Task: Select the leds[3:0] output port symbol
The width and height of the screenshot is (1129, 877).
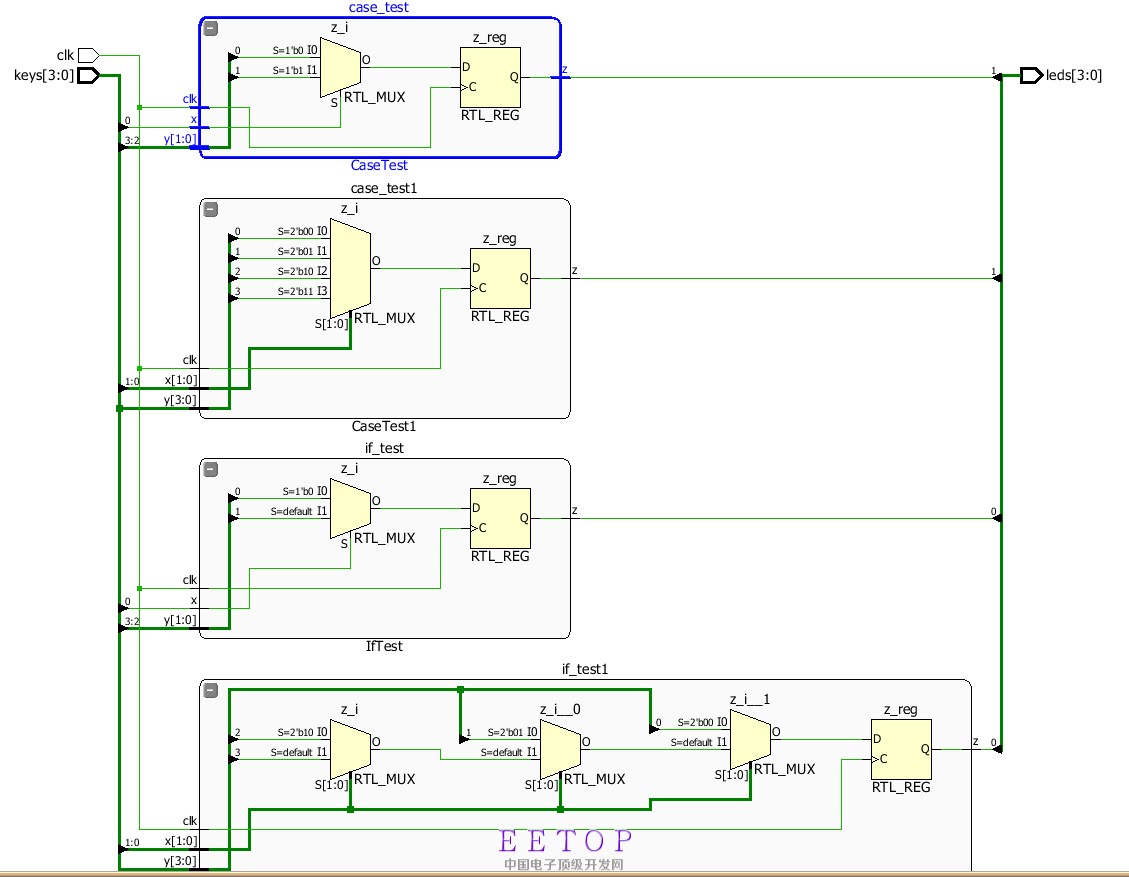Action: 1032,75
